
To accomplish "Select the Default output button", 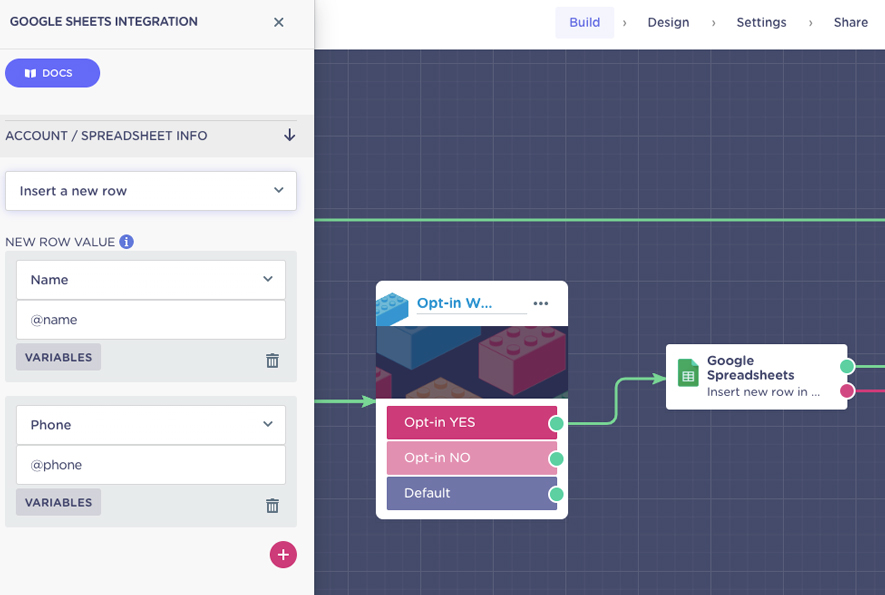I will tap(471, 493).
